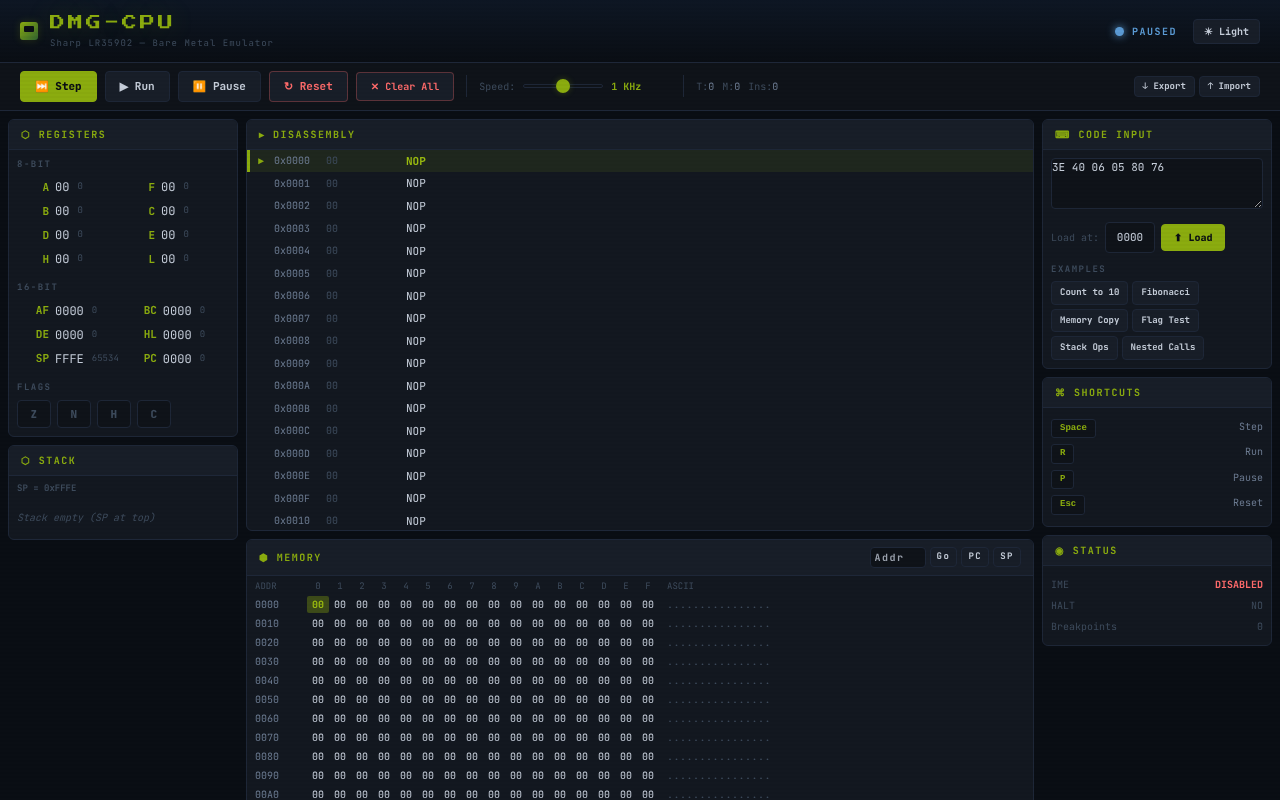Click the 1 KHz speed label

(626, 87)
